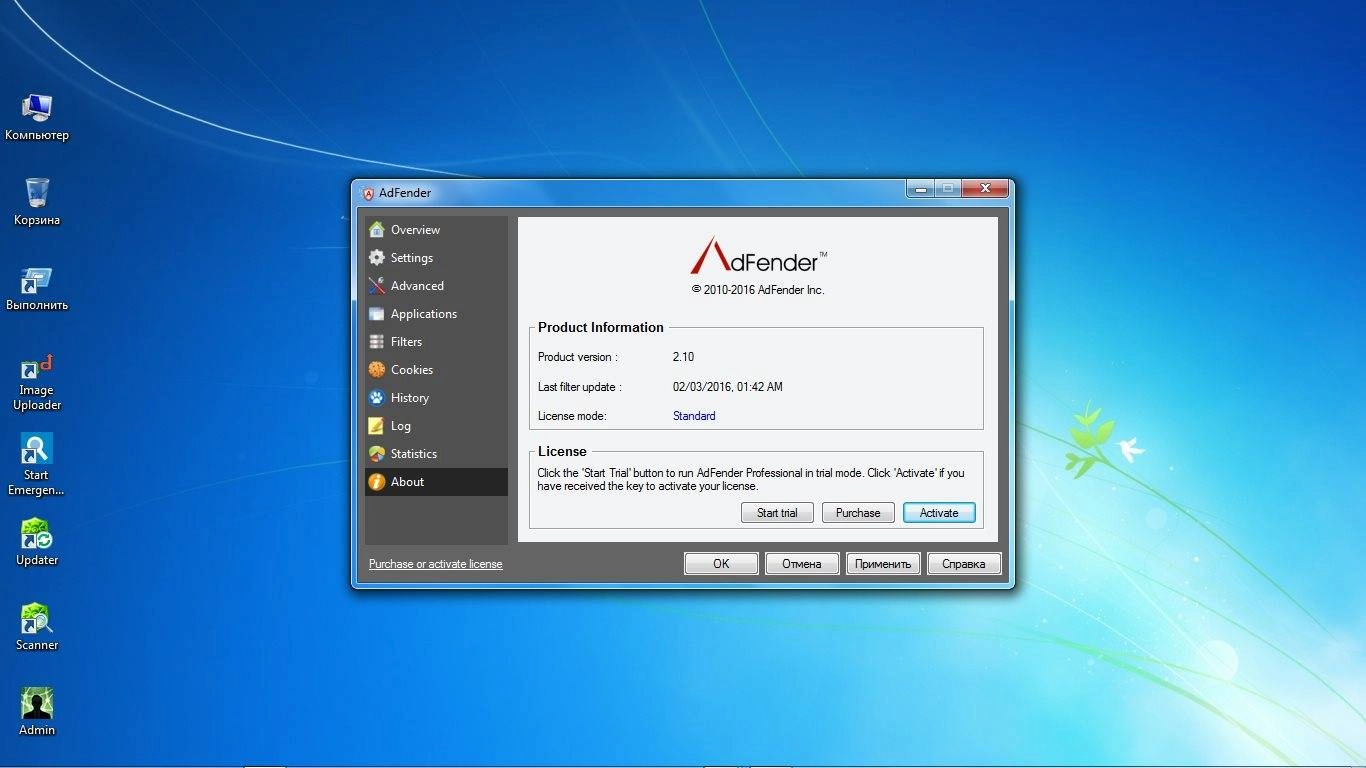Image resolution: width=1366 pixels, height=768 pixels.
Task: Go to the Advanced section
Action: click(x=436, y=285)
